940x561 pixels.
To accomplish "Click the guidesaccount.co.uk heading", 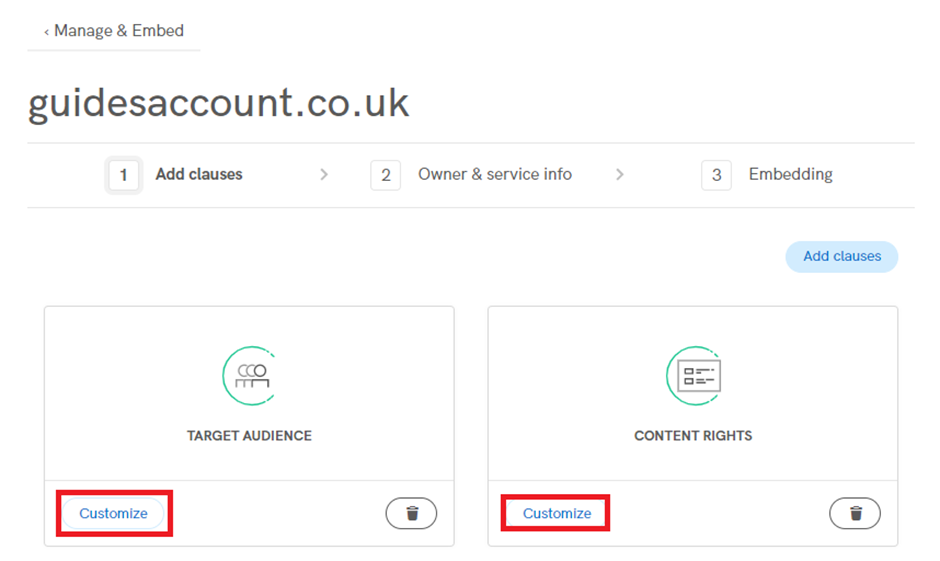I will click(218, 104).
